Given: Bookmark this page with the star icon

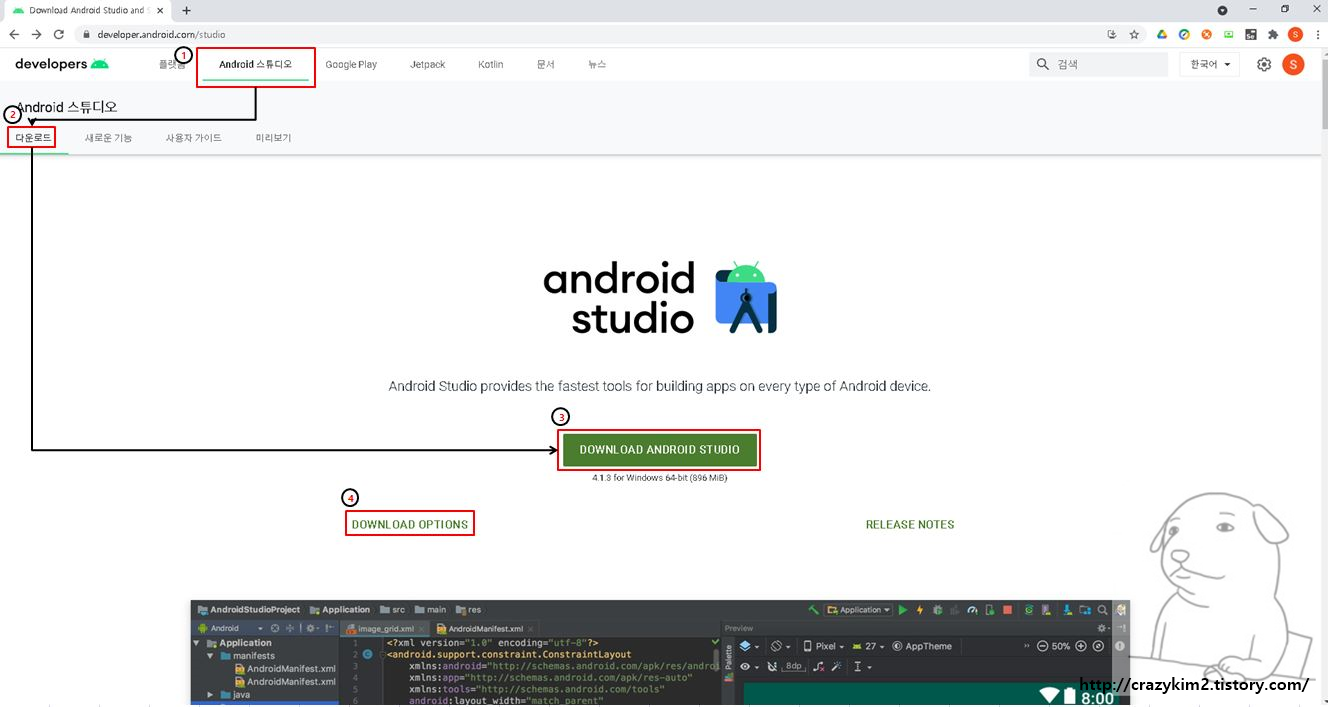Looking at the screenshot, I should click(x=1134, y=34).
